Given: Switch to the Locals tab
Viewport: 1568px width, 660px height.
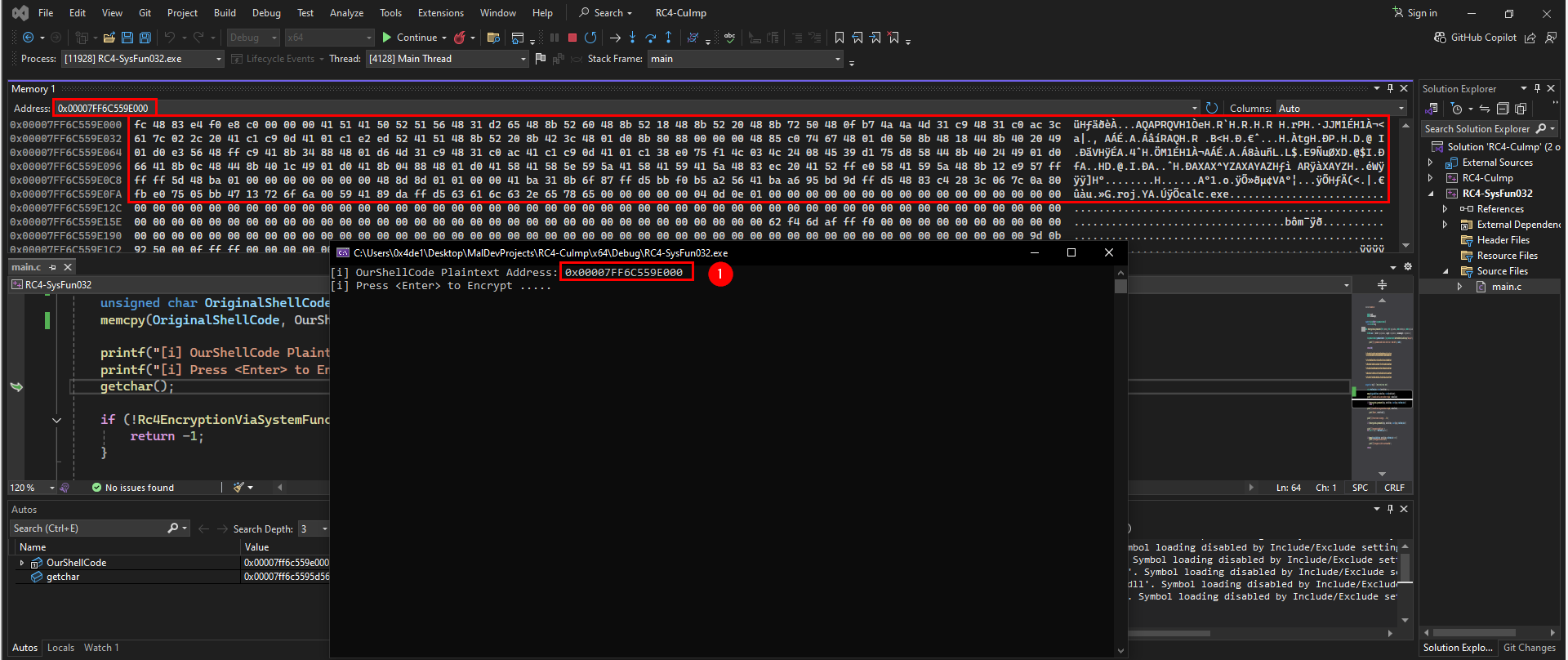Looking at the screenshot, I should (60, 648).
